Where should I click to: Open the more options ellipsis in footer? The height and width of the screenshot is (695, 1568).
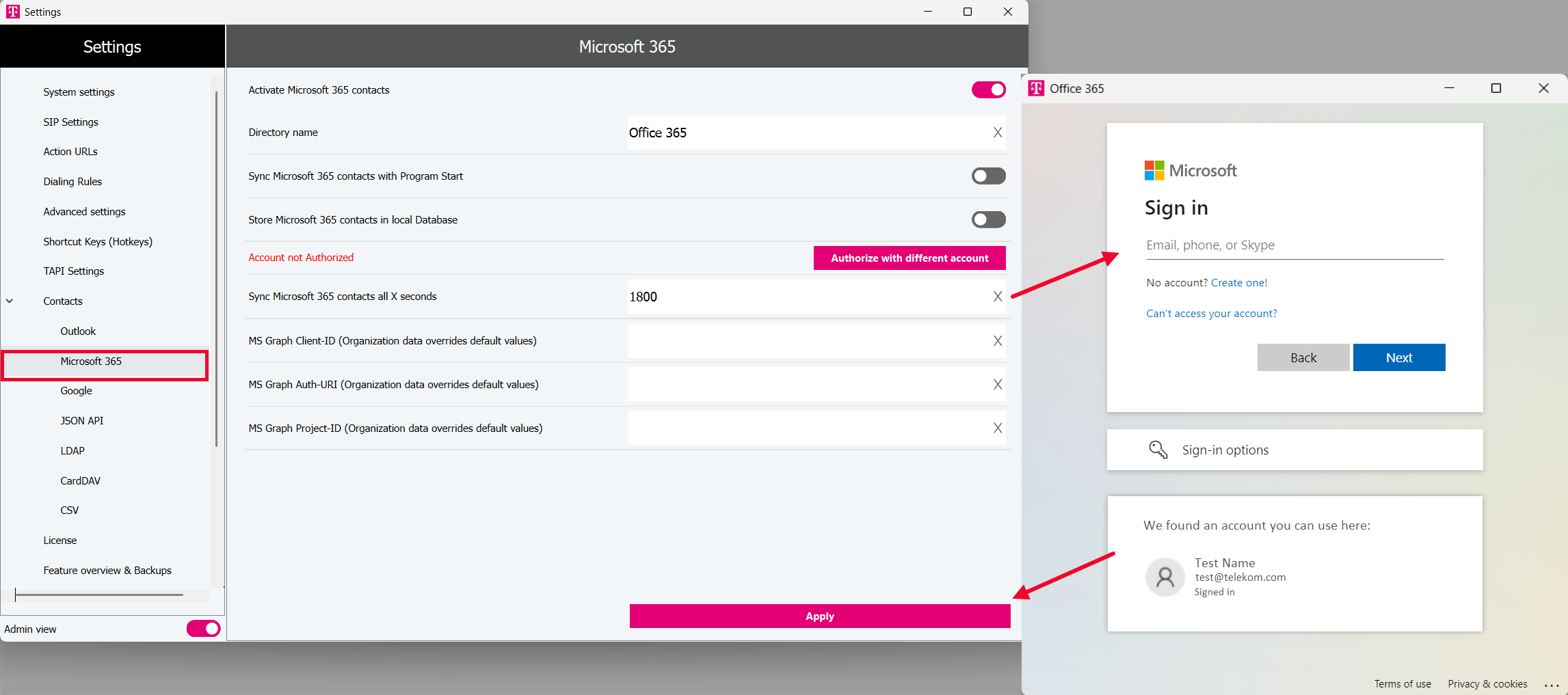pyautogui.click(x=1551, y=685)
